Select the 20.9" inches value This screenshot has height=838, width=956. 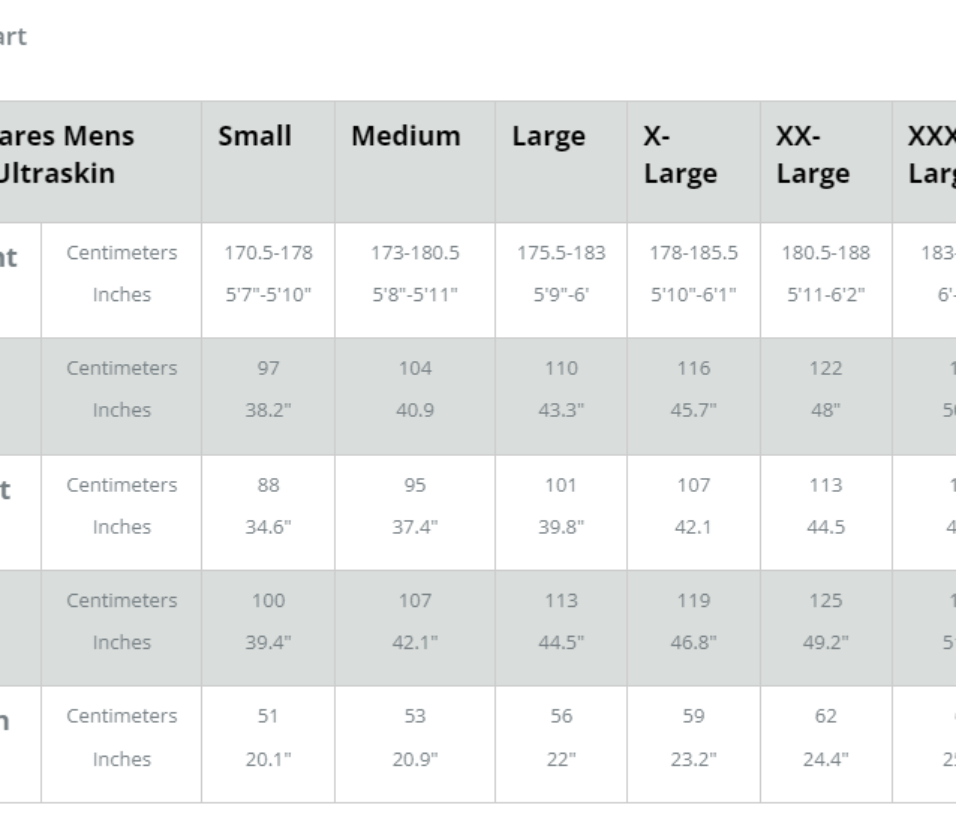415,759
